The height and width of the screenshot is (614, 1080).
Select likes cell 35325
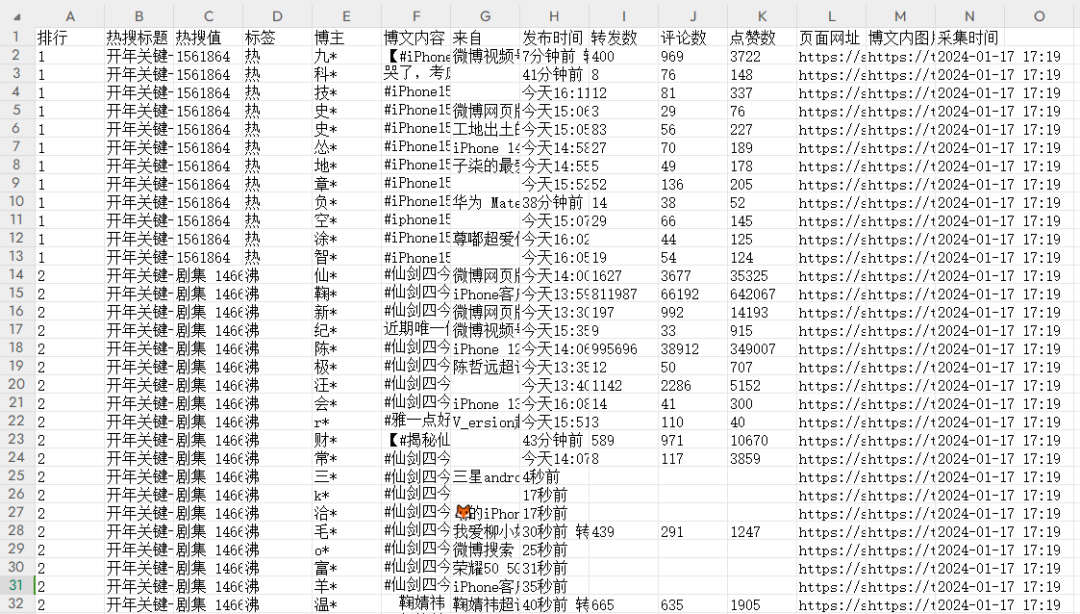[762, 276]
